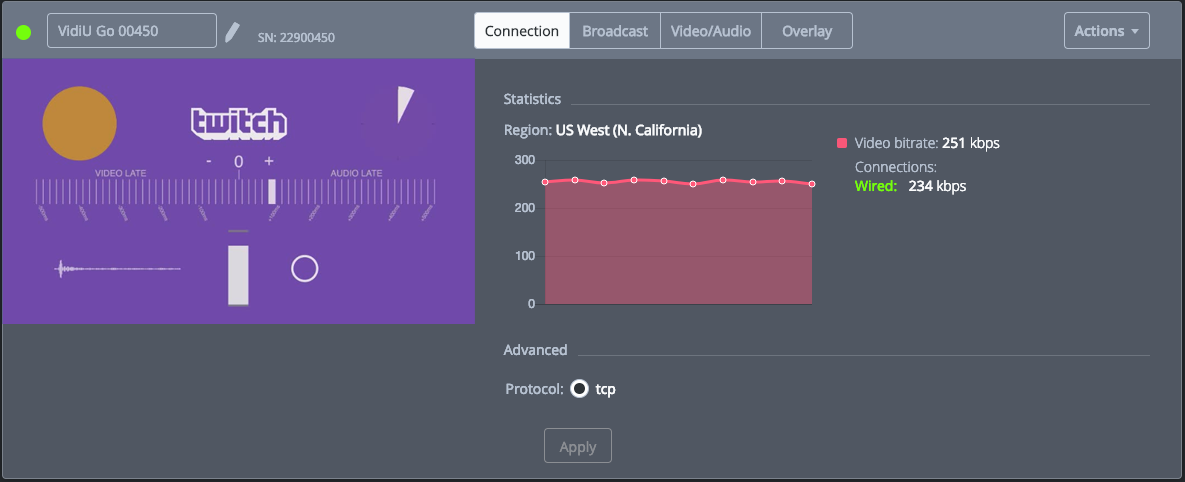The width and height of the screenshot is (1185, 482).
Task: Select the tcp protocol radio button
Action: click(x=579, y=389)
